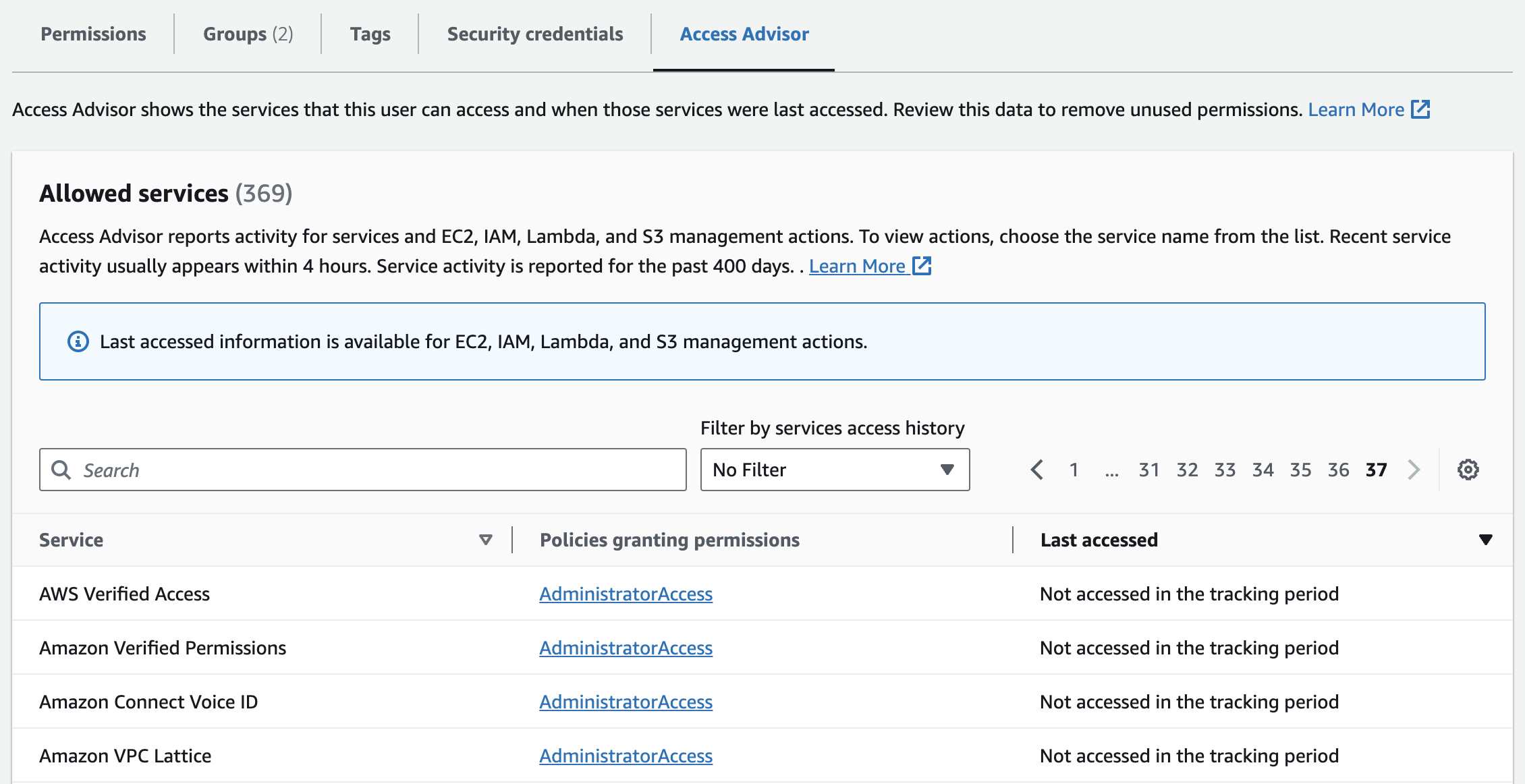Sort by Last accessed column arrow
The image size is (1525, 784).
[1485, 540]
